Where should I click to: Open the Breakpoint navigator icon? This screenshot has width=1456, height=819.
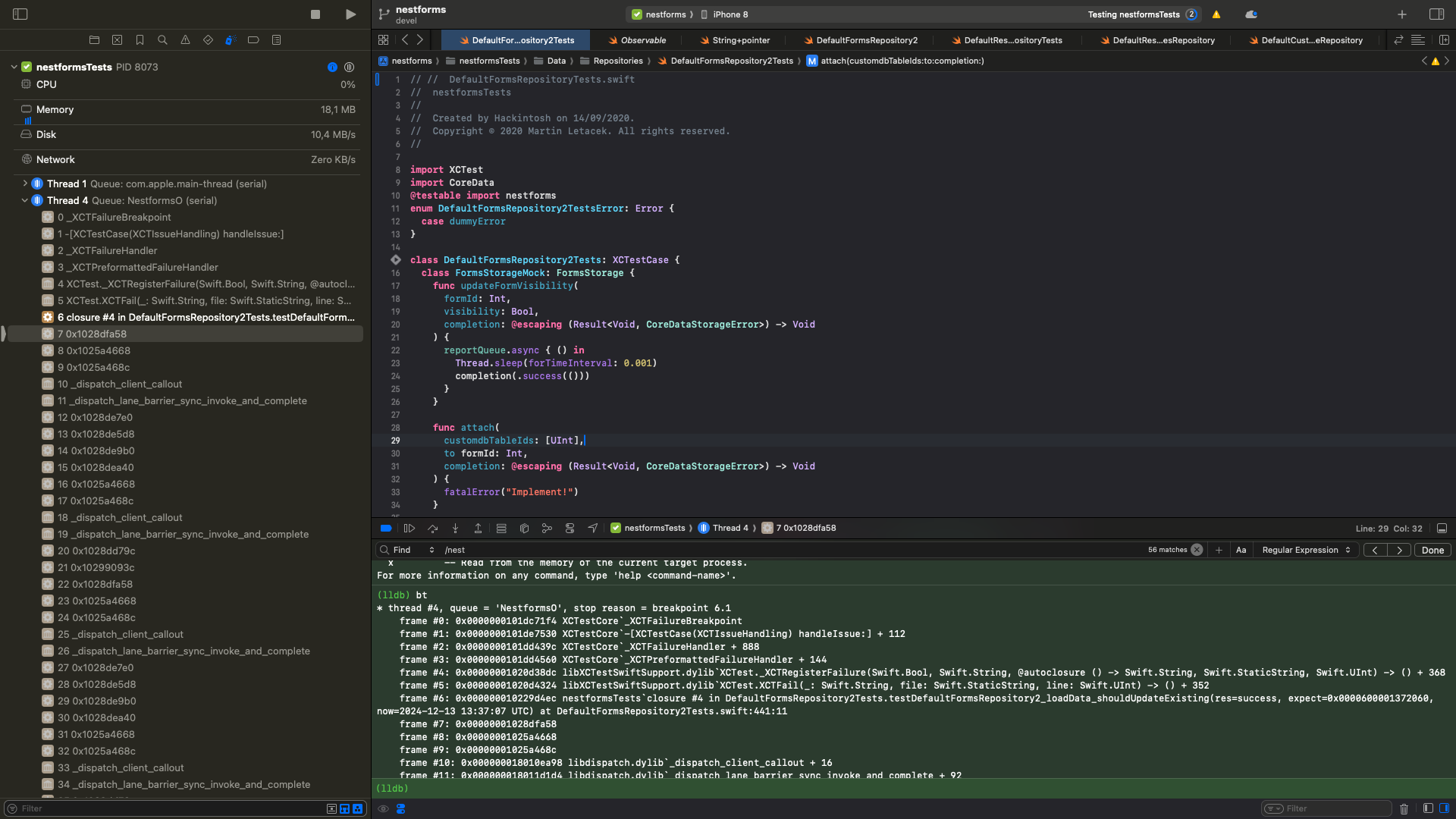(253, 40)
